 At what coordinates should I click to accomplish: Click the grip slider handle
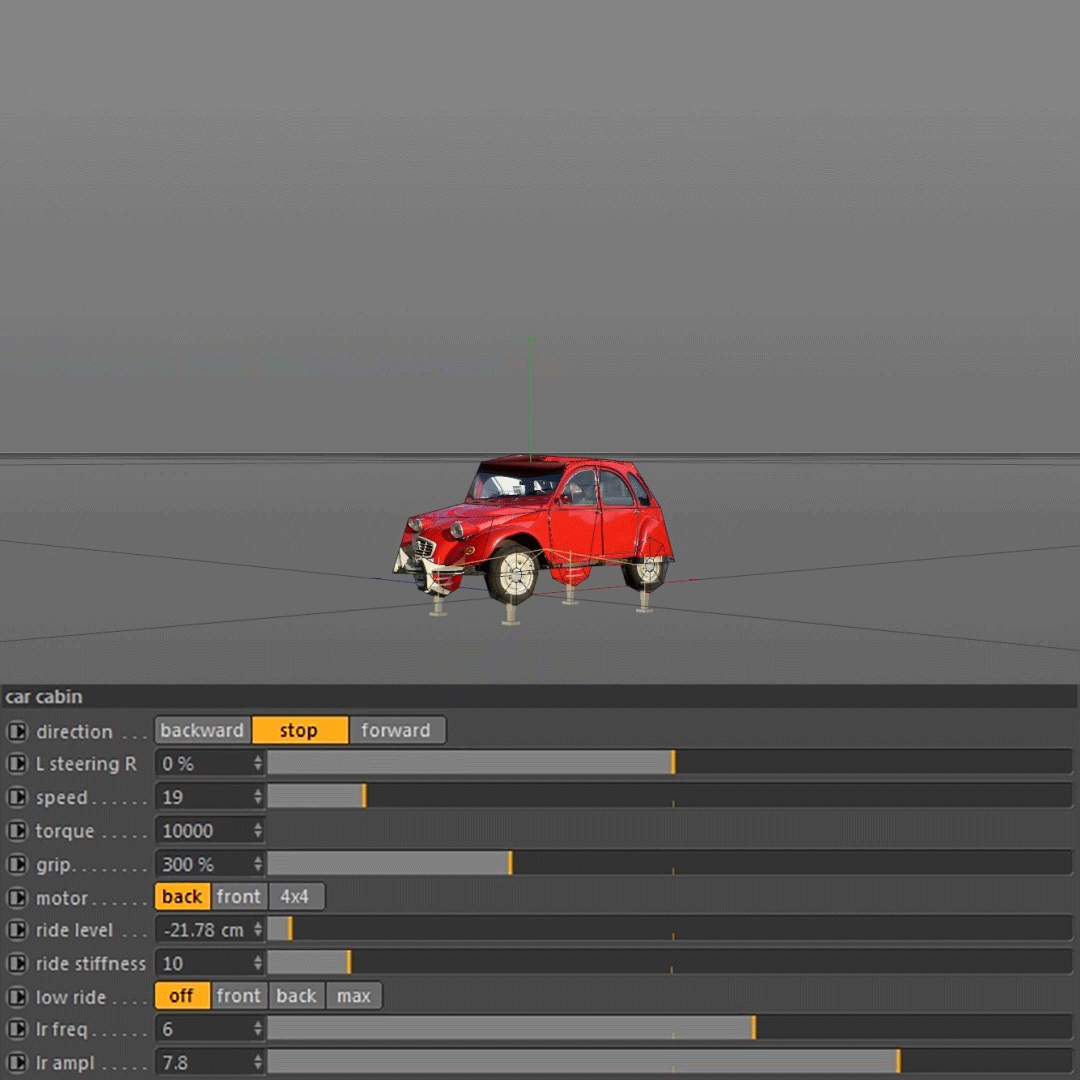pos(510,862)
